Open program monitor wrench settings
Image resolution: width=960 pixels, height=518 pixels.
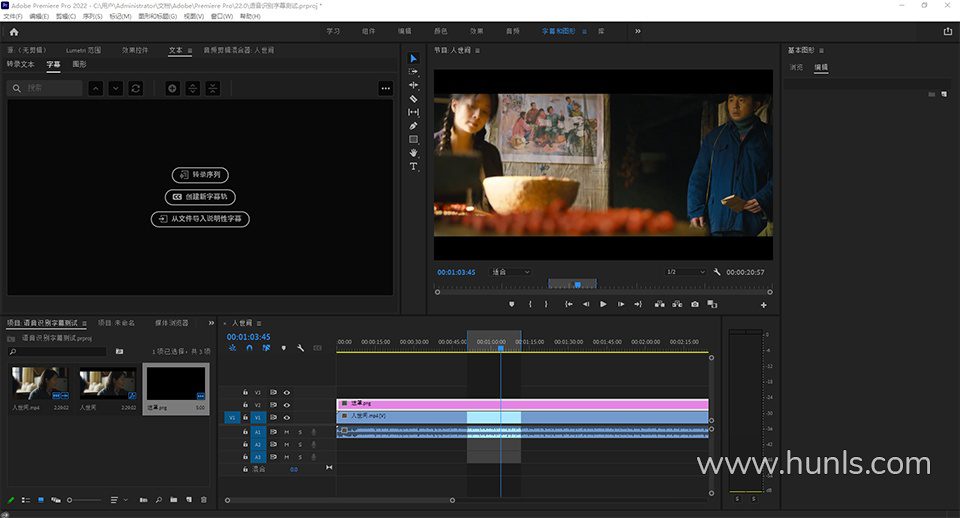coord(717,272)
